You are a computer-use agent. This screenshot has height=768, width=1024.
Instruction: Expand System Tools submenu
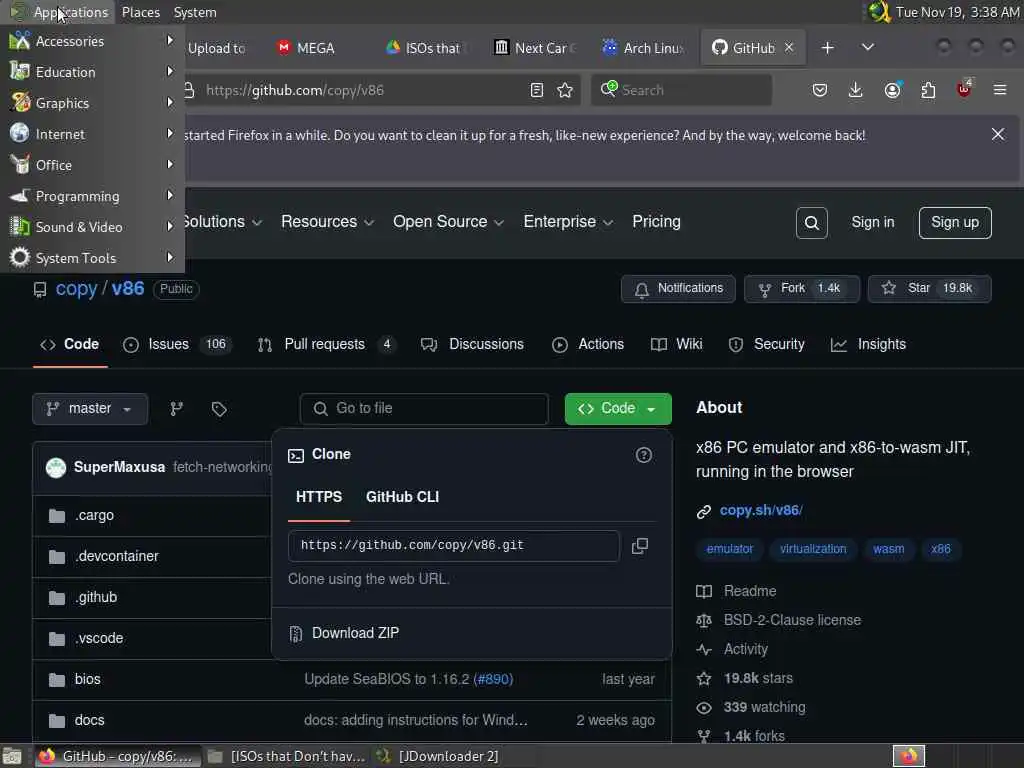pos(92,258)
